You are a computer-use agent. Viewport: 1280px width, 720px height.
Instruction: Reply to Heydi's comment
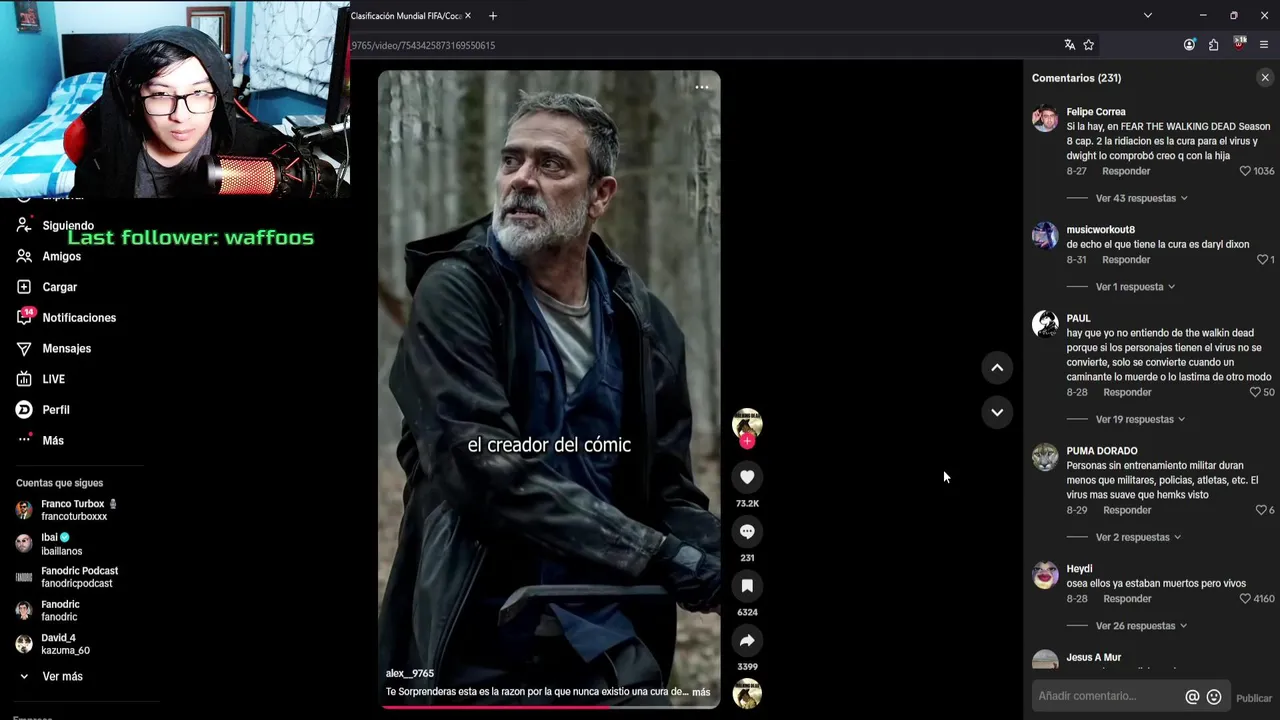(x=1127, y=599)
